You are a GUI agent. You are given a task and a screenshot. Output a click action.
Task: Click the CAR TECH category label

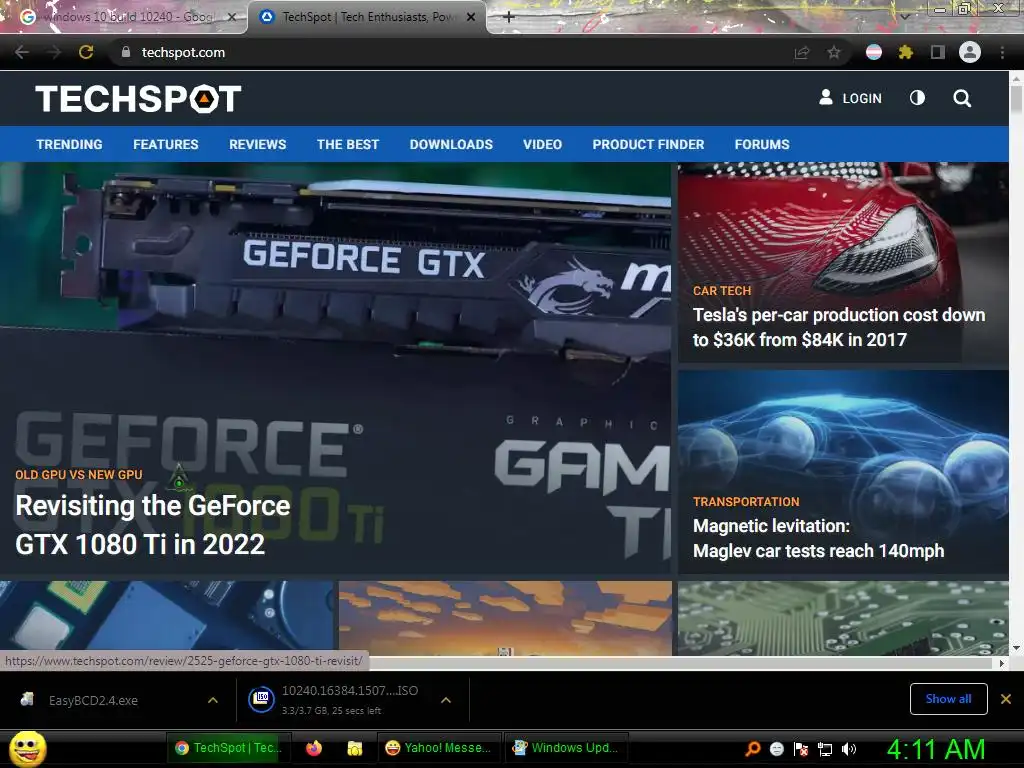722,291
